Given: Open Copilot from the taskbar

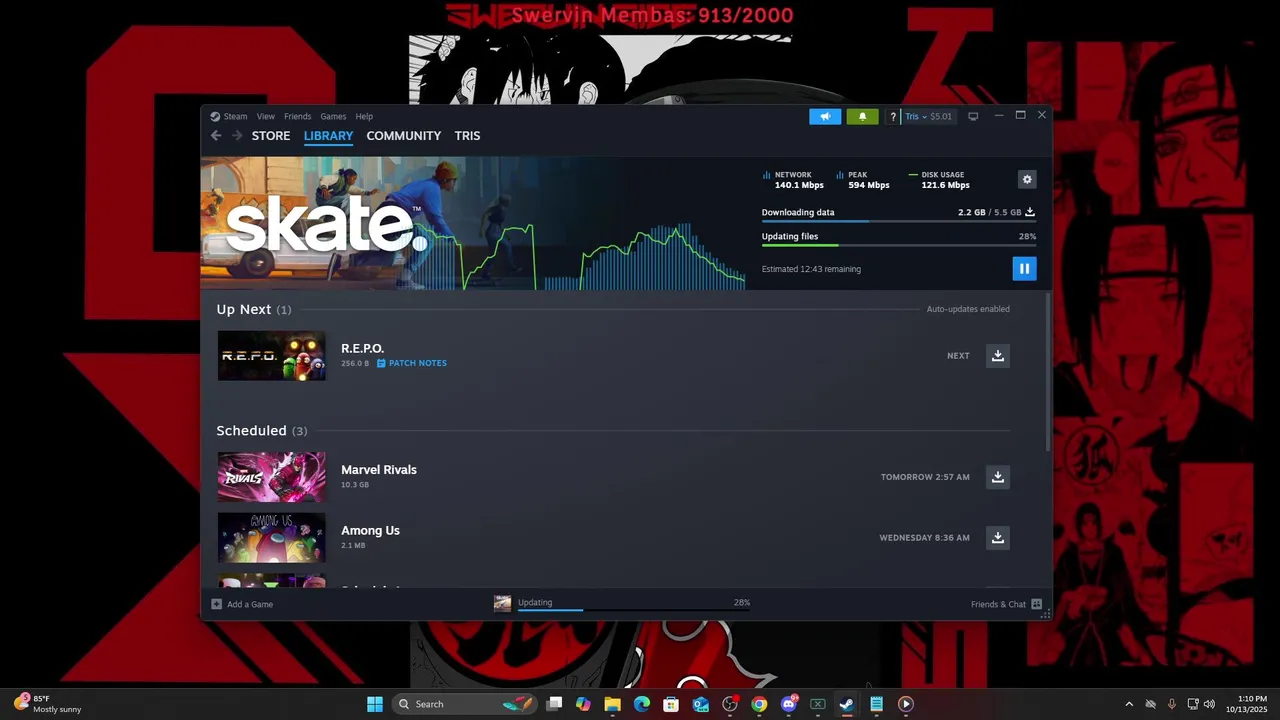Looking at the screenshot, I should click(583, 704).
